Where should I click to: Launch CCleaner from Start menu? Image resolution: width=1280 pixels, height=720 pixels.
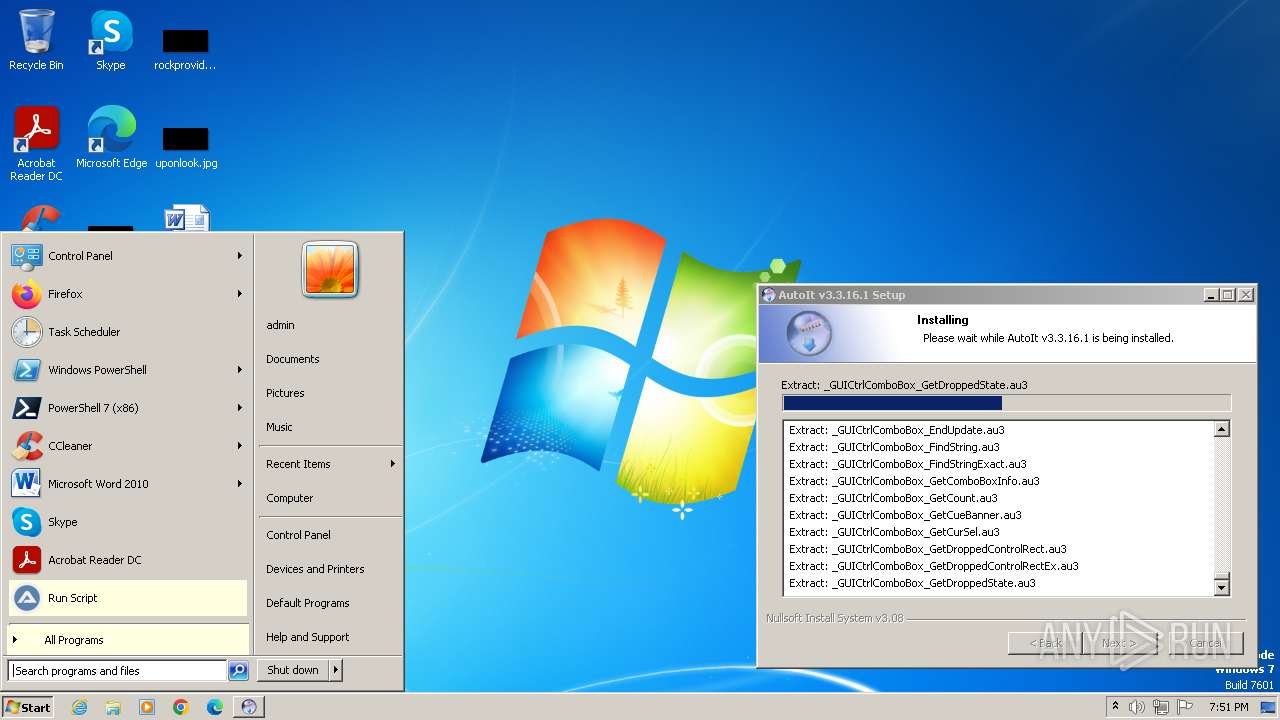click(127, 446)
